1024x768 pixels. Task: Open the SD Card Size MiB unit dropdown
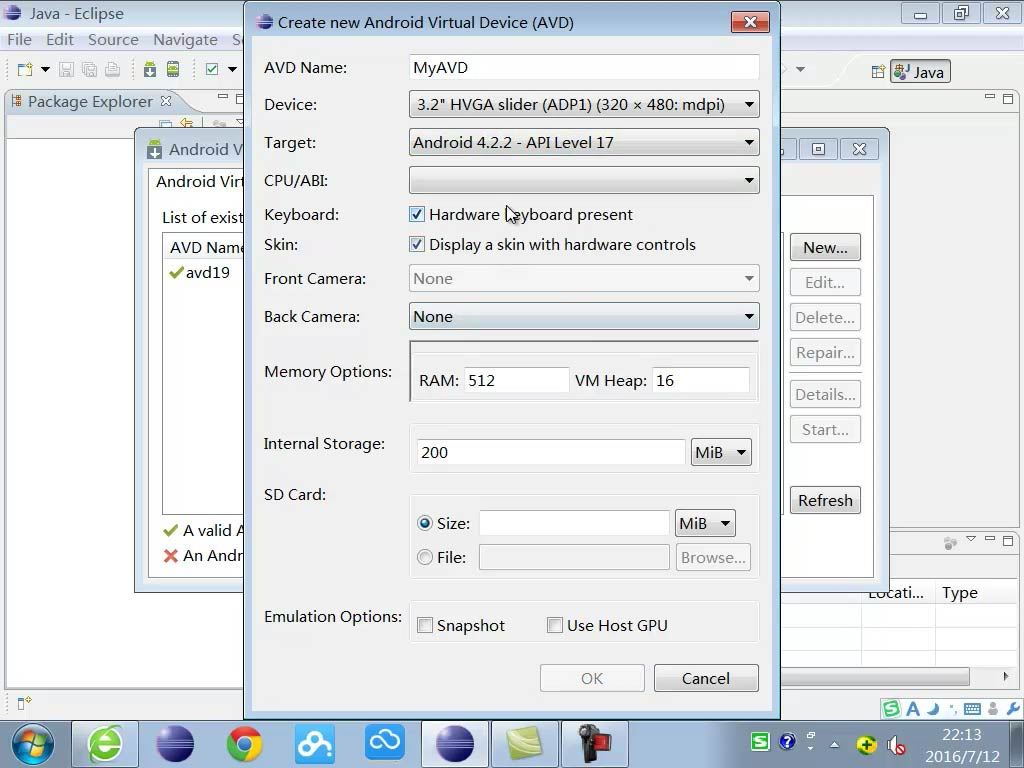pos(705,523)
